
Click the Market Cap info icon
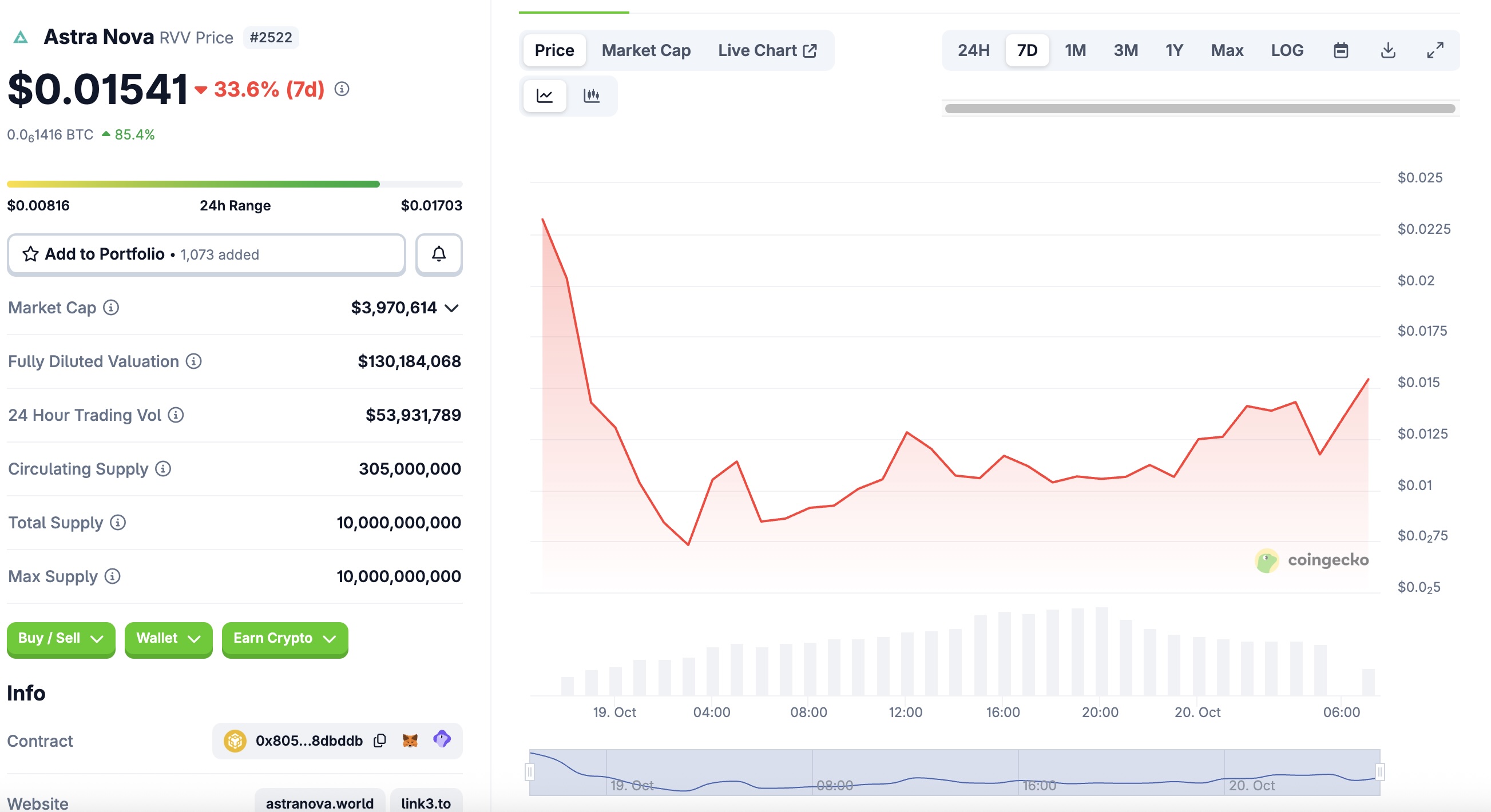[111, 308]
